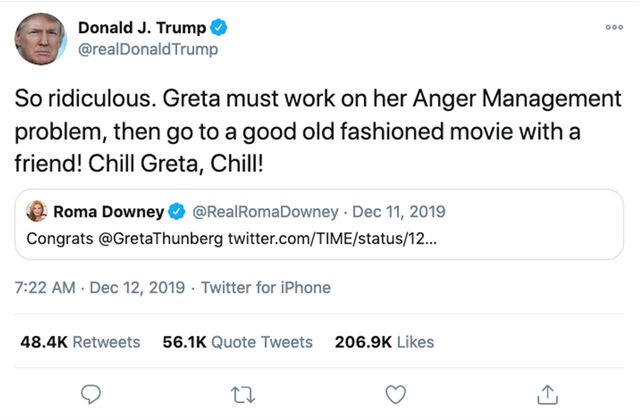Open the share tweet icon
The height and width of the screenshot is (420, 640).
pos(547,393)
